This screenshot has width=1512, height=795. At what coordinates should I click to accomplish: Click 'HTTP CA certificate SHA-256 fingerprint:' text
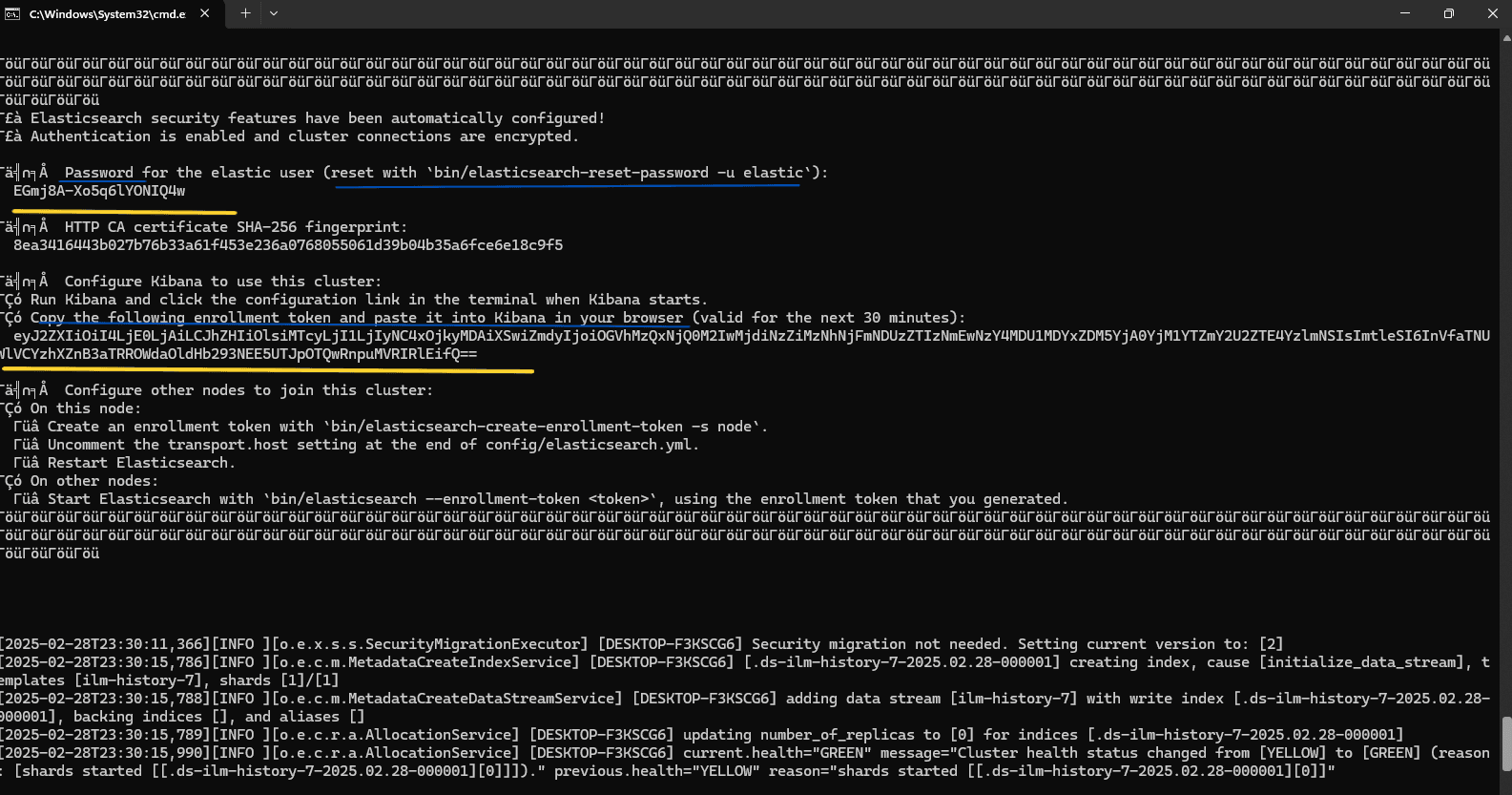point(236,227)
